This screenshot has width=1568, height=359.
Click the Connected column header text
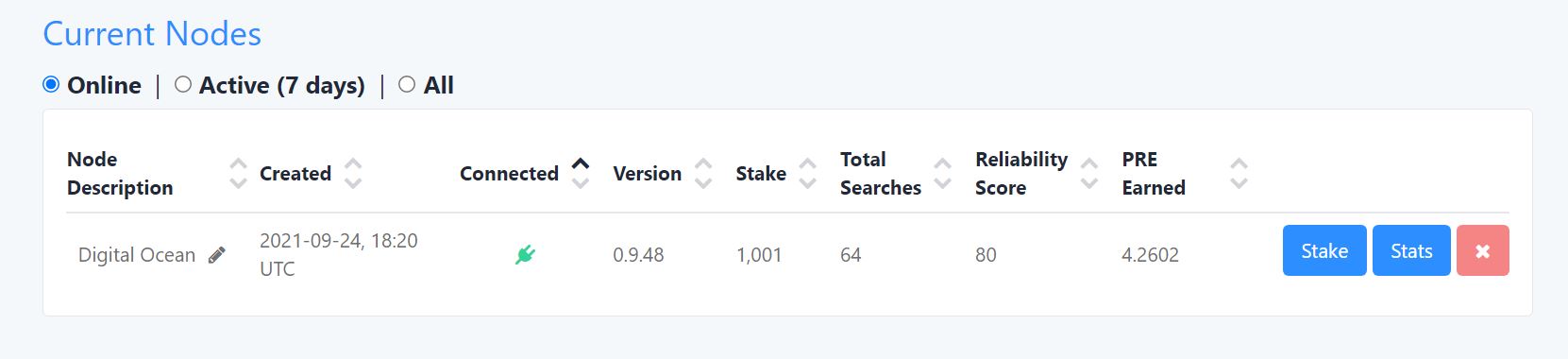[509, 174]
